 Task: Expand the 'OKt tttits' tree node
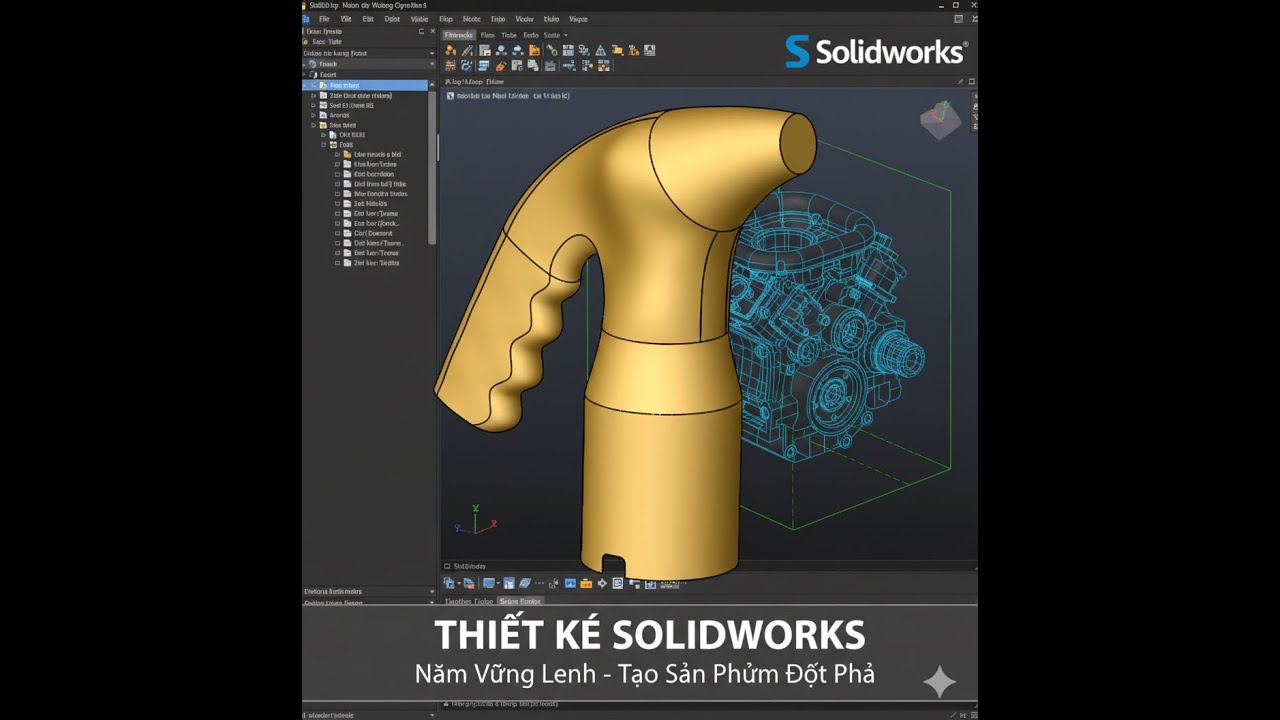[323, 134]
